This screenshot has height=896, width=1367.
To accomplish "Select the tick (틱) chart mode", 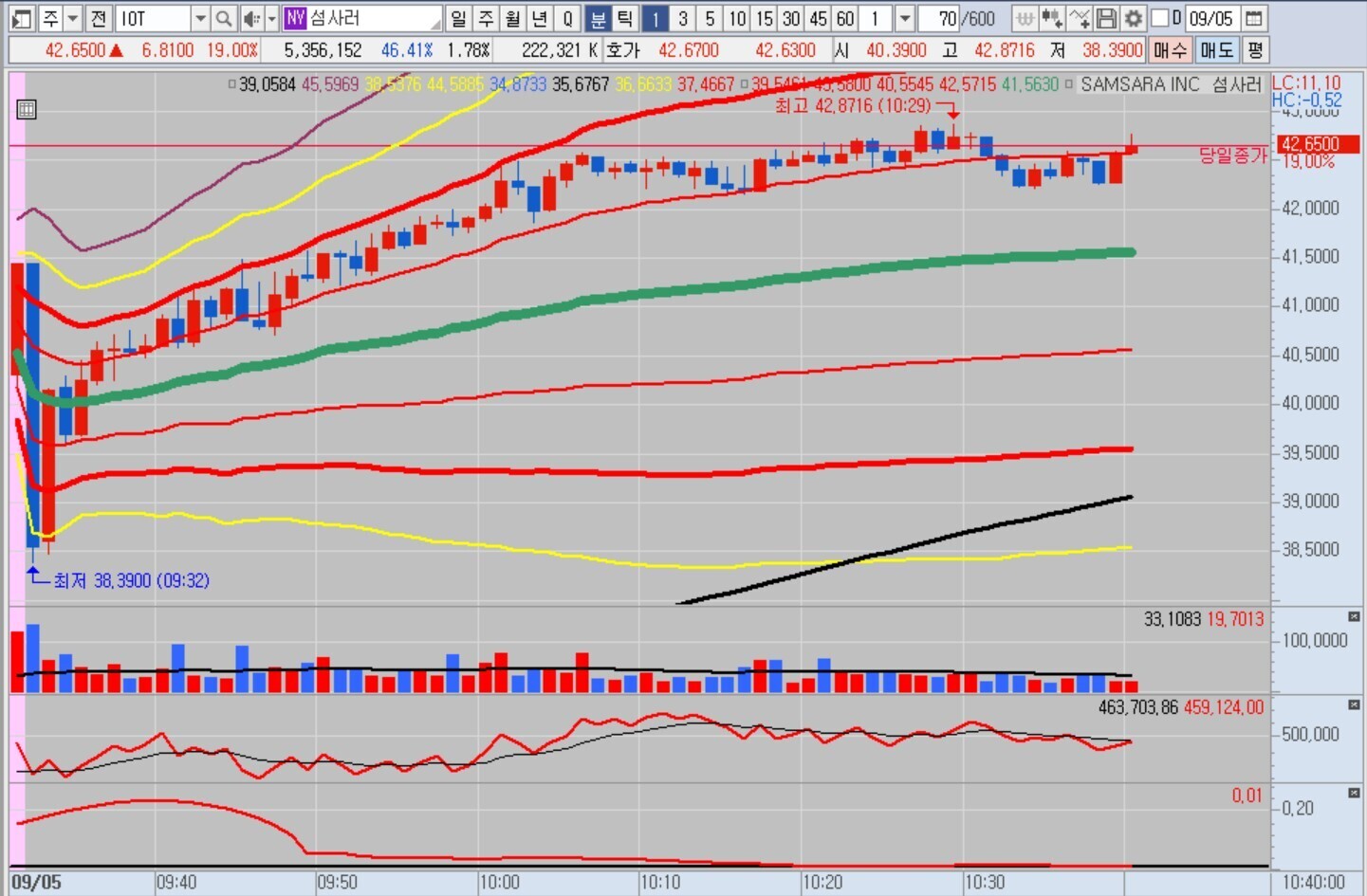I will (x=624, y=18).
